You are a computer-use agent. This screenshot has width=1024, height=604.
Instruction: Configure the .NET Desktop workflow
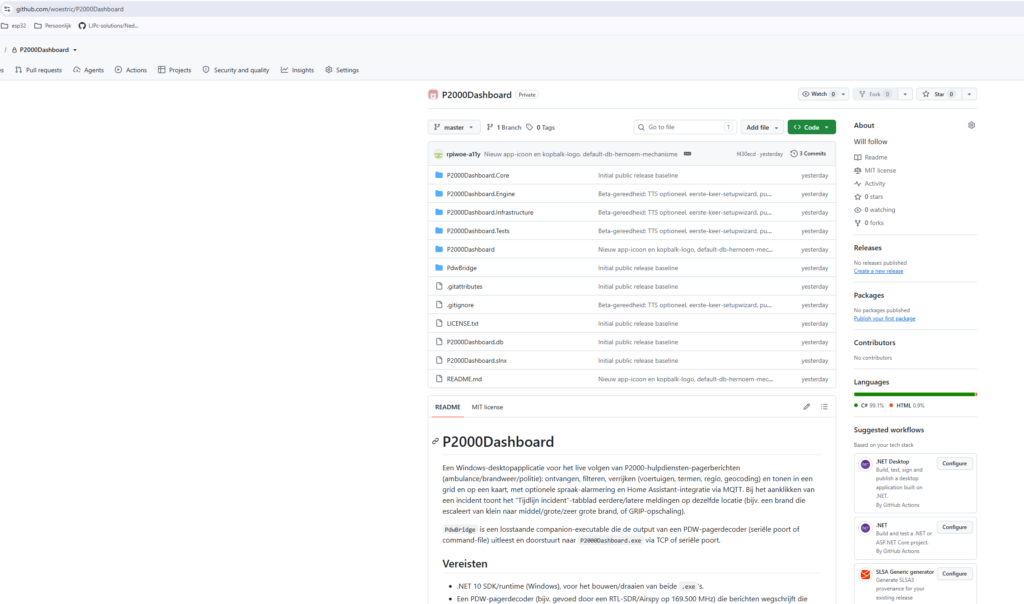[954, 464]
